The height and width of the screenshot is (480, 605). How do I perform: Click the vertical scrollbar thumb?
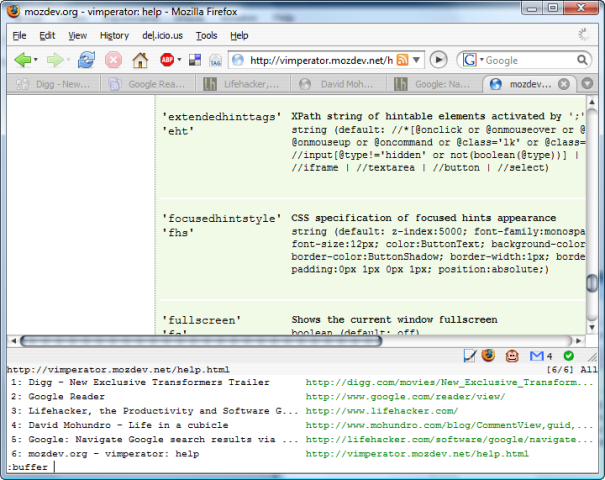[592, 283]
